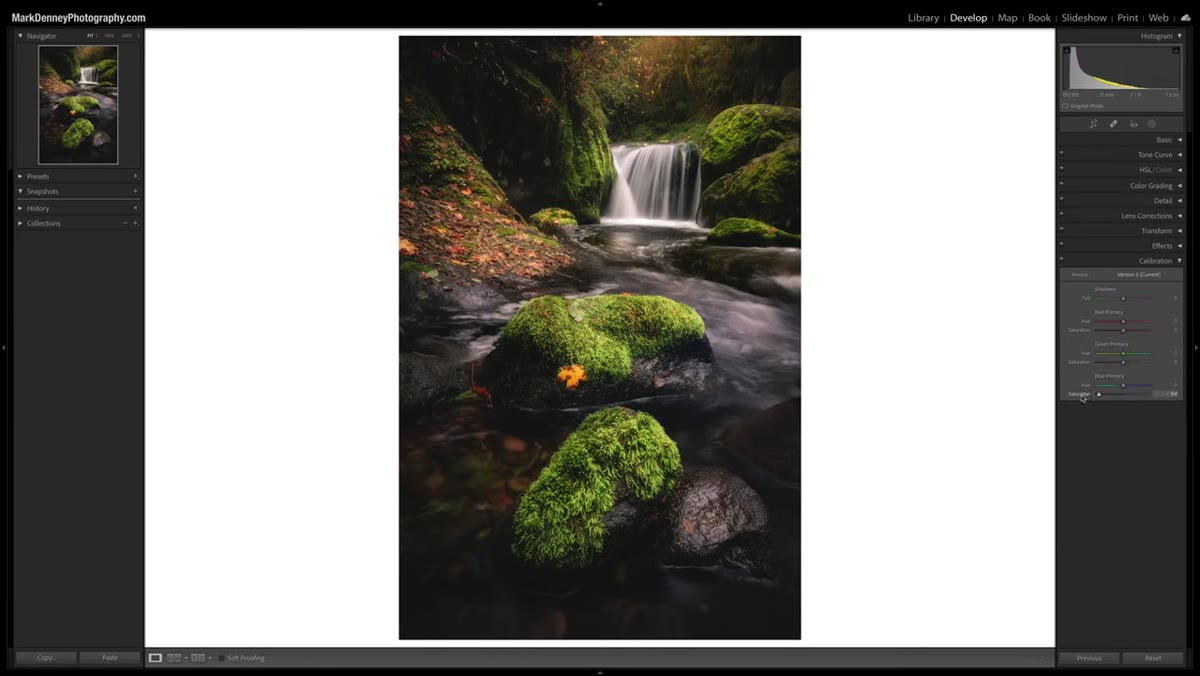Expand the Basic panel
This screenshot has width=1200, height=676.
click(x=1179, y=140)
